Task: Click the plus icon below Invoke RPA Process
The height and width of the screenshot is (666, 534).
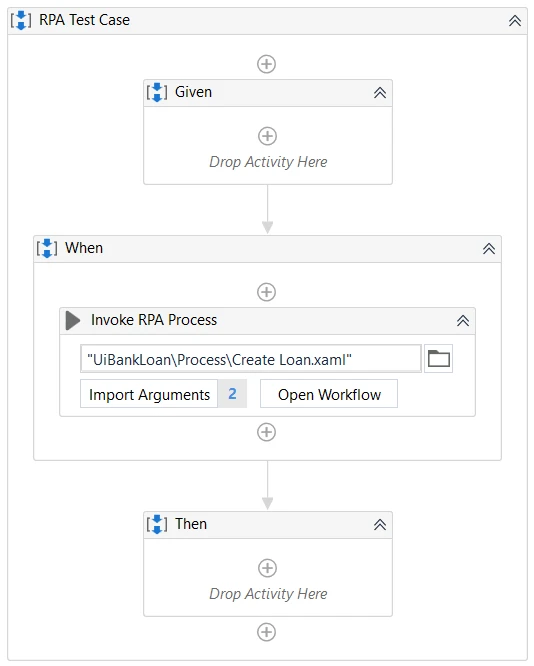Action: pyautogui.click(x=266, y=432)
